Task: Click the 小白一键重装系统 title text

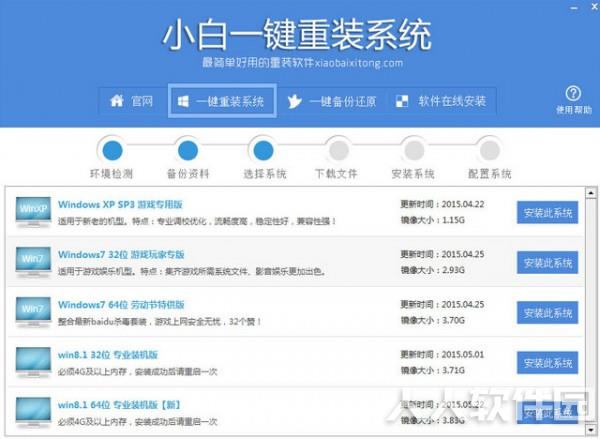Action: tap(297, 35)
